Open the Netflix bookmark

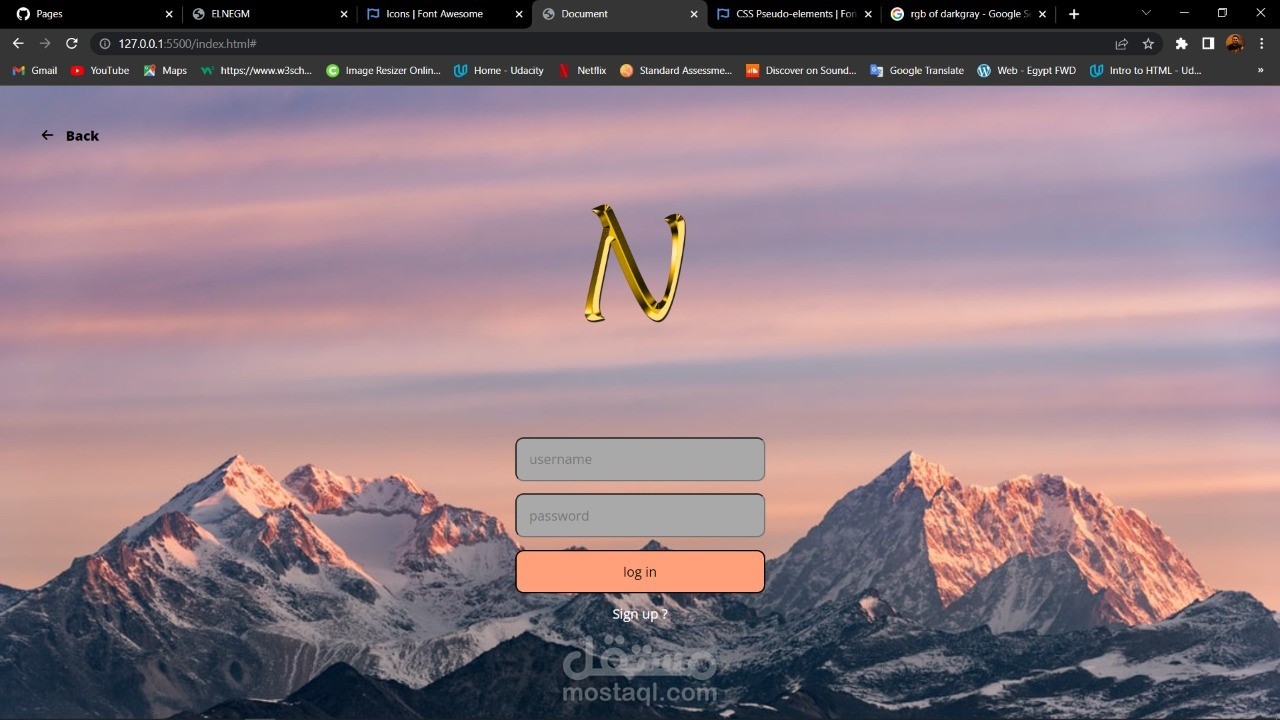pyautogui.click(x=582, y=70)
